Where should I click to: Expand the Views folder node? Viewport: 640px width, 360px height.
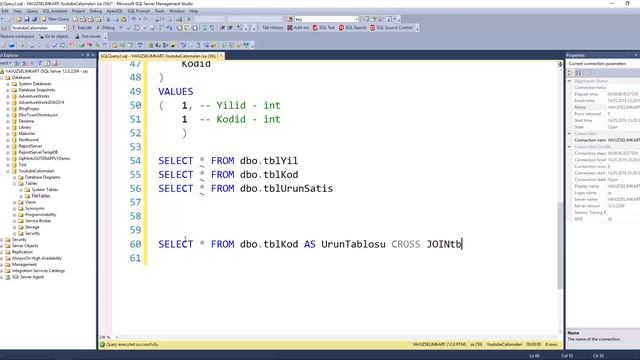[15, 202]
